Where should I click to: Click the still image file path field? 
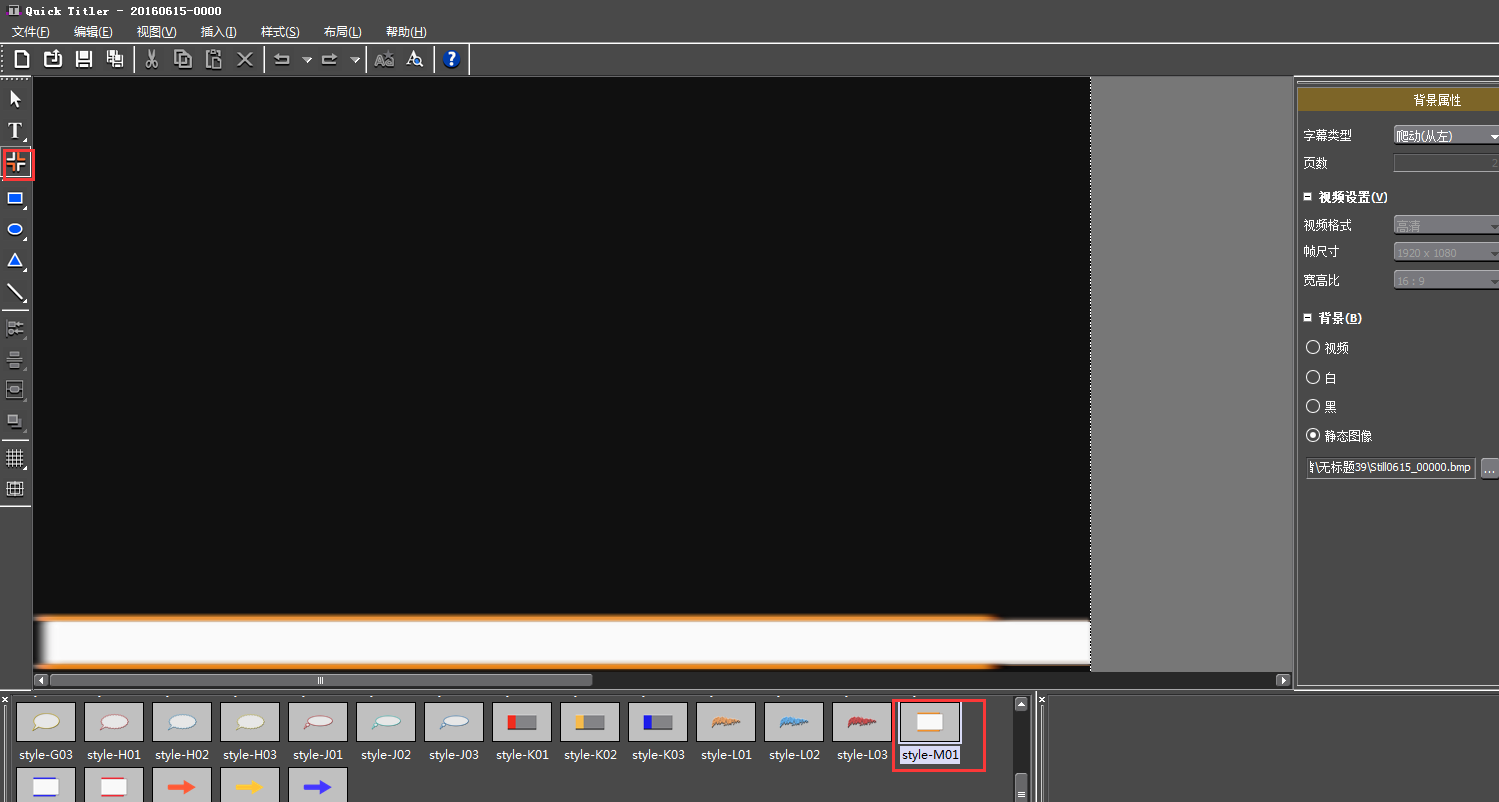point(1391,467)
